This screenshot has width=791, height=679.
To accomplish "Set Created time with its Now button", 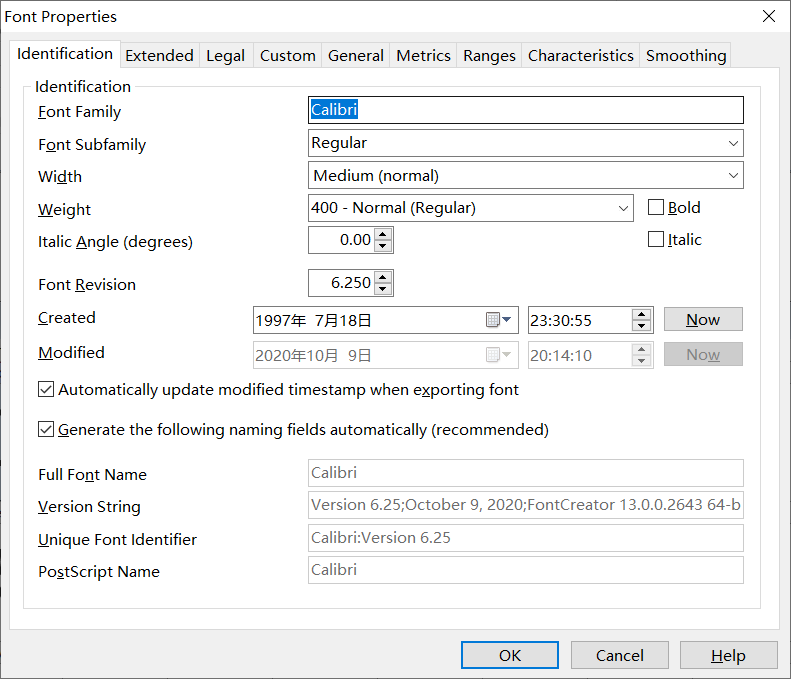I will coord(703,319).
